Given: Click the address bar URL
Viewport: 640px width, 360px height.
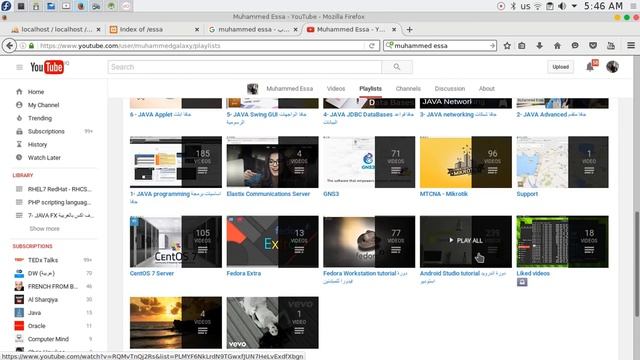Looking at the screenshot, I should click(x=130, y=46).
